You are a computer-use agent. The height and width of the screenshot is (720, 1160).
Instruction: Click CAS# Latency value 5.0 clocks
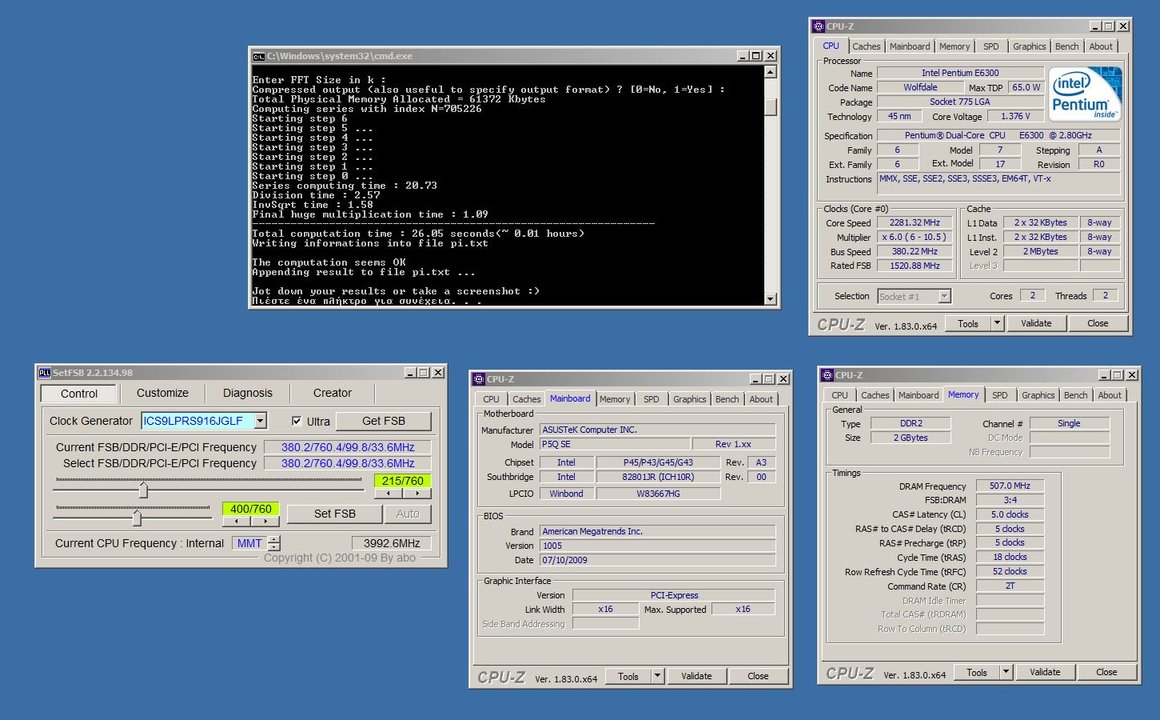1009,514
